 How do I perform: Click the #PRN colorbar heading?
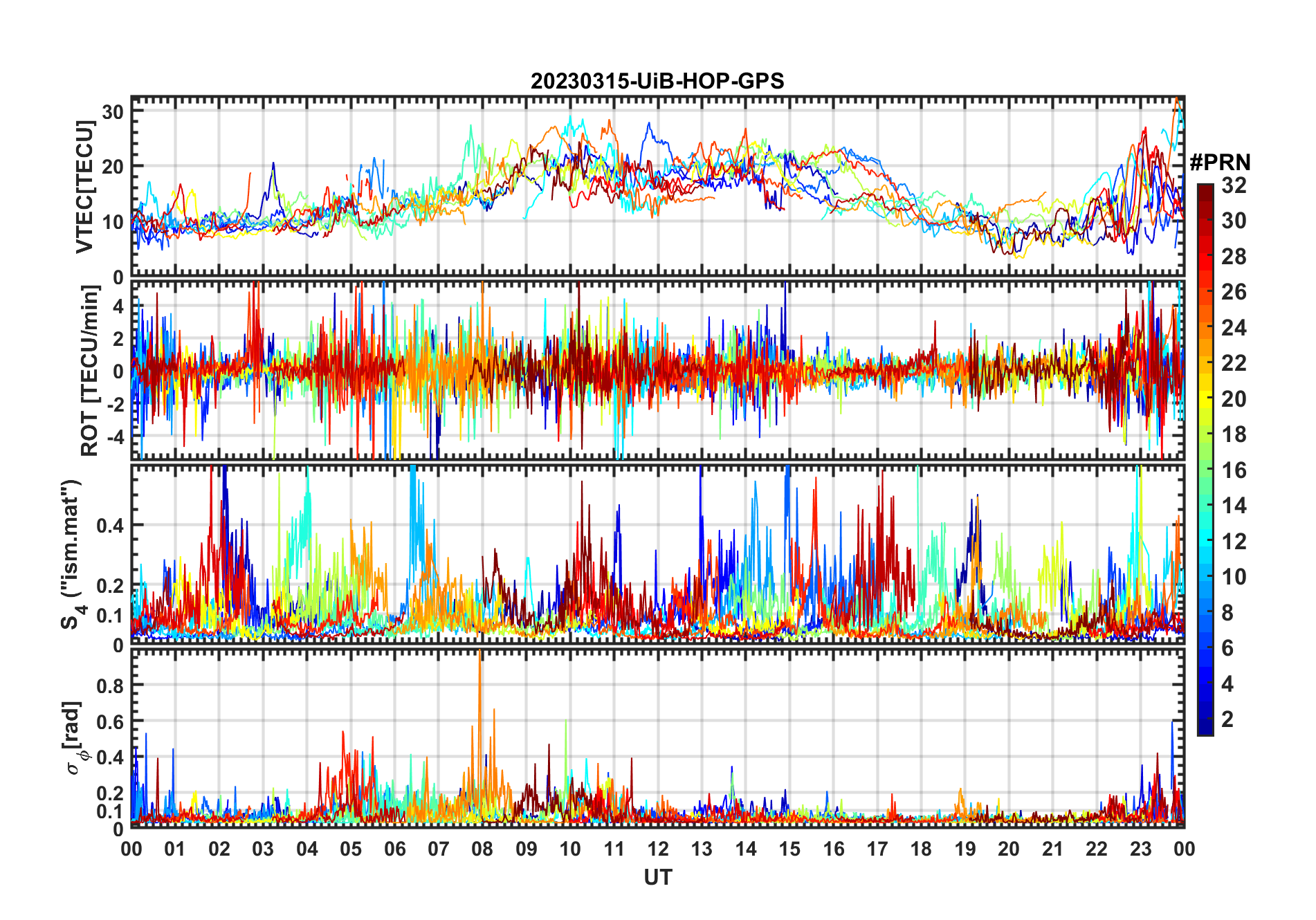(x=1220, y=163)
